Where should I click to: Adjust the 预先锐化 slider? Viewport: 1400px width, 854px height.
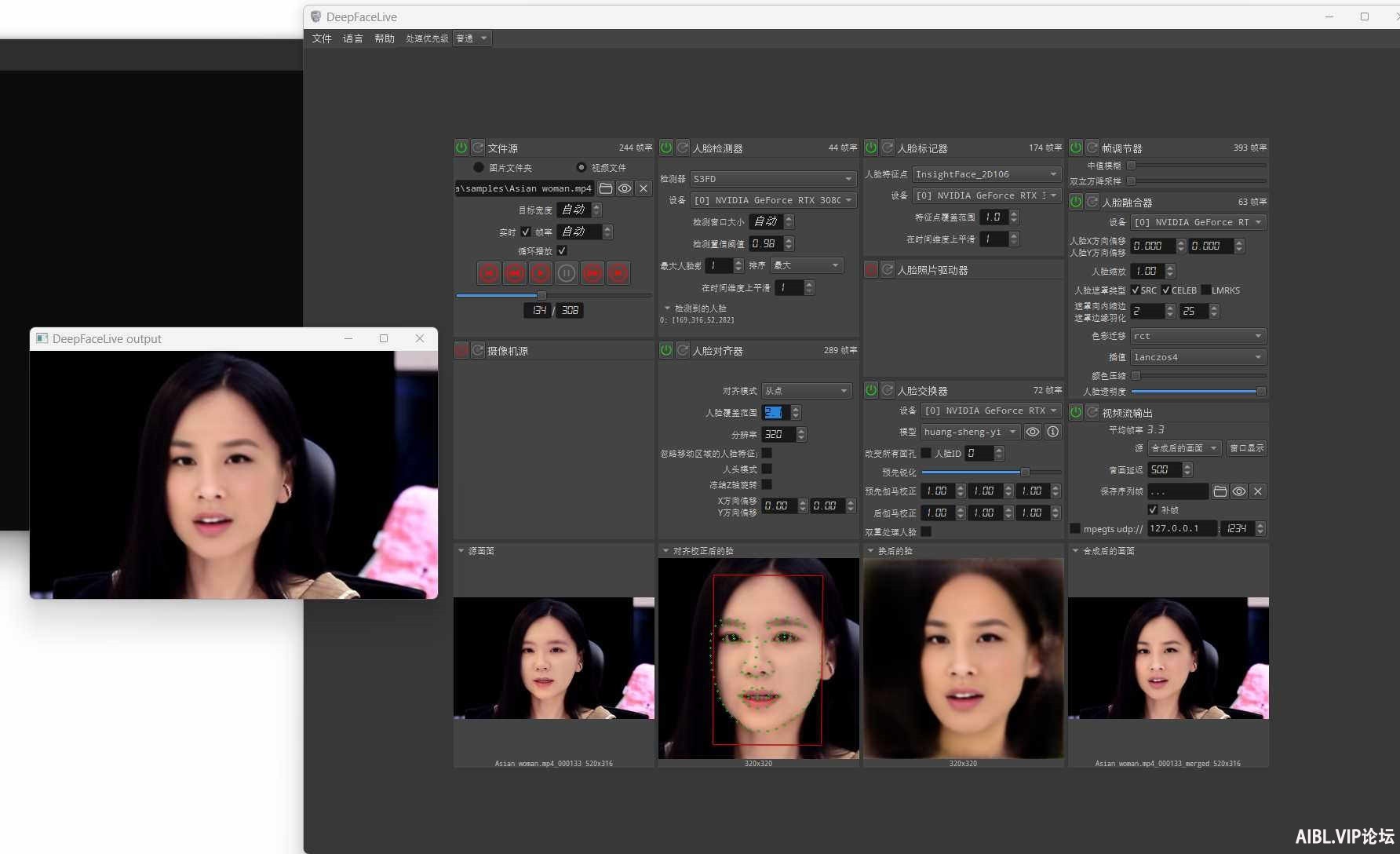[x=991, y=472]
